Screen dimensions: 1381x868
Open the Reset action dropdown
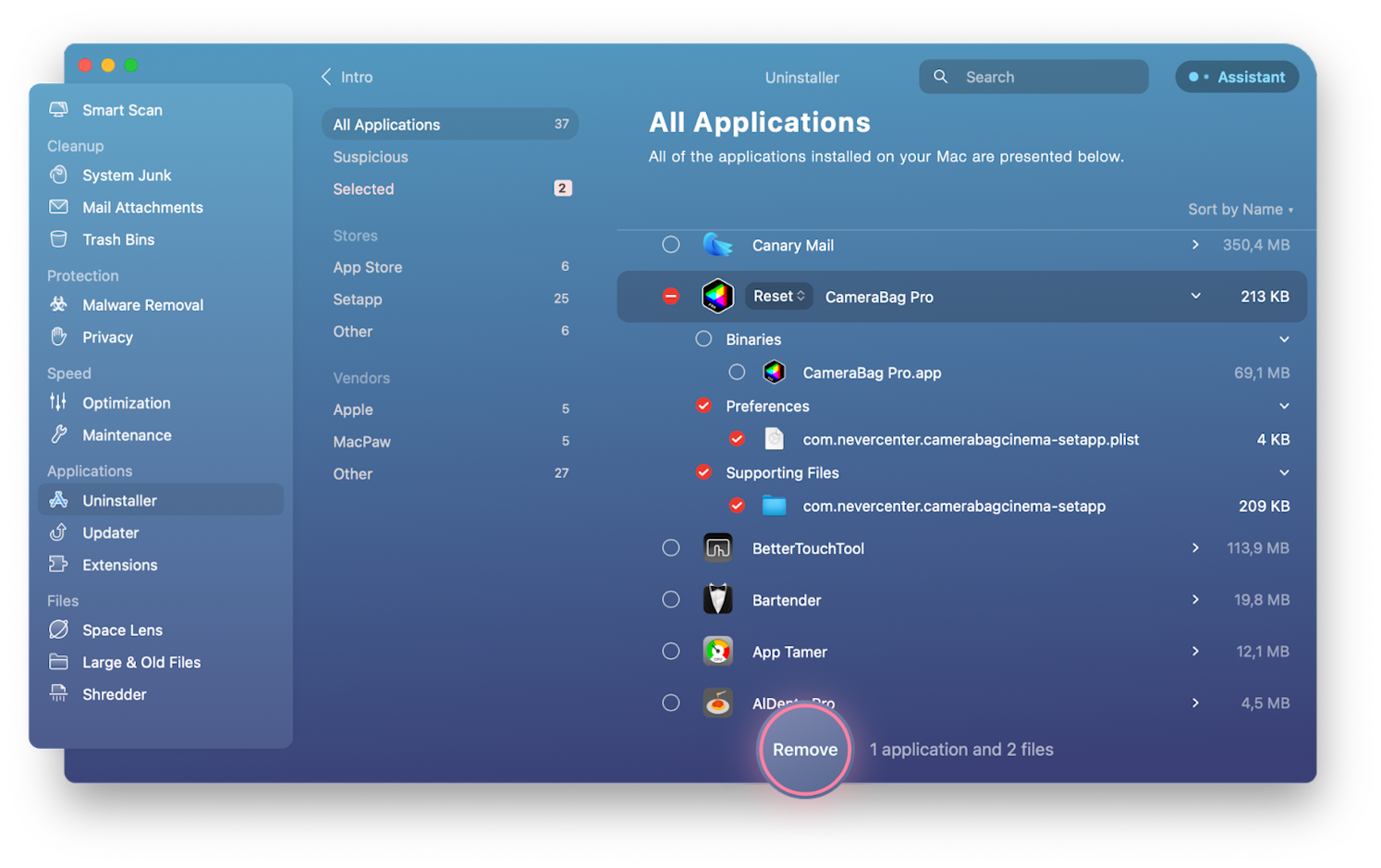coord(778,296)
